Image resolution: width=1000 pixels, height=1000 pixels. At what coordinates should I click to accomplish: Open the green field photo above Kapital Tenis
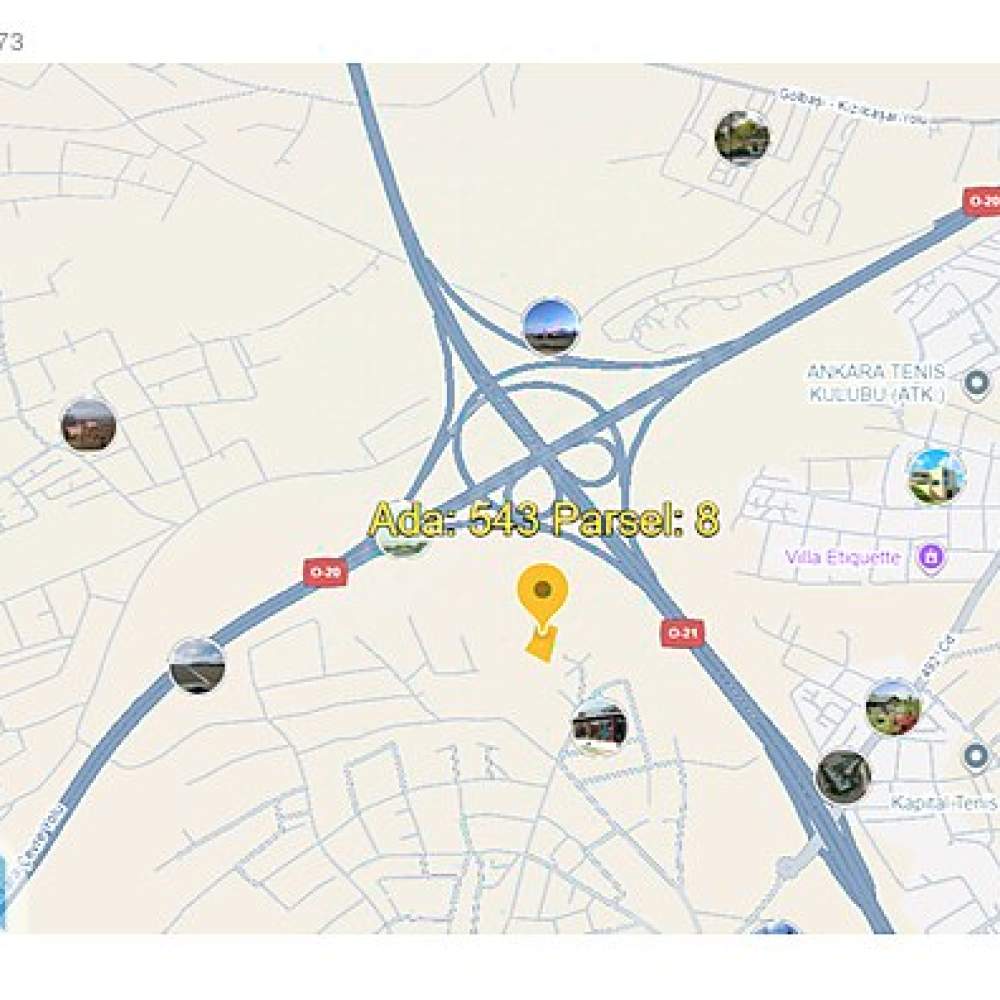(893, 707)
